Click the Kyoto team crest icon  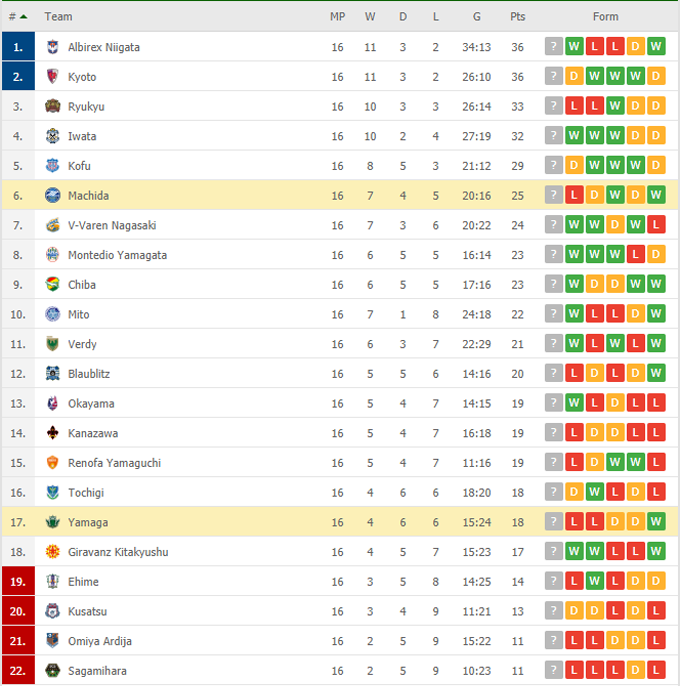pyautogui.click(x=53, y=77)
